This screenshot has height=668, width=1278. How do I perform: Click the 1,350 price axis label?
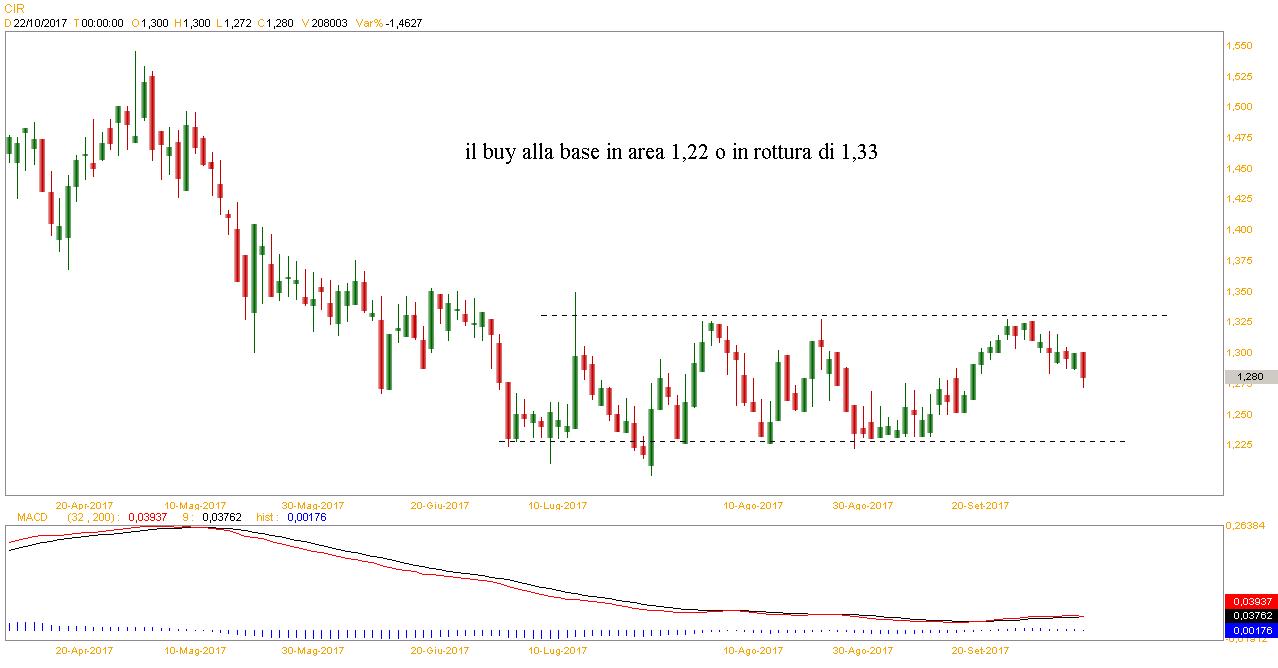coord(1241,291)
